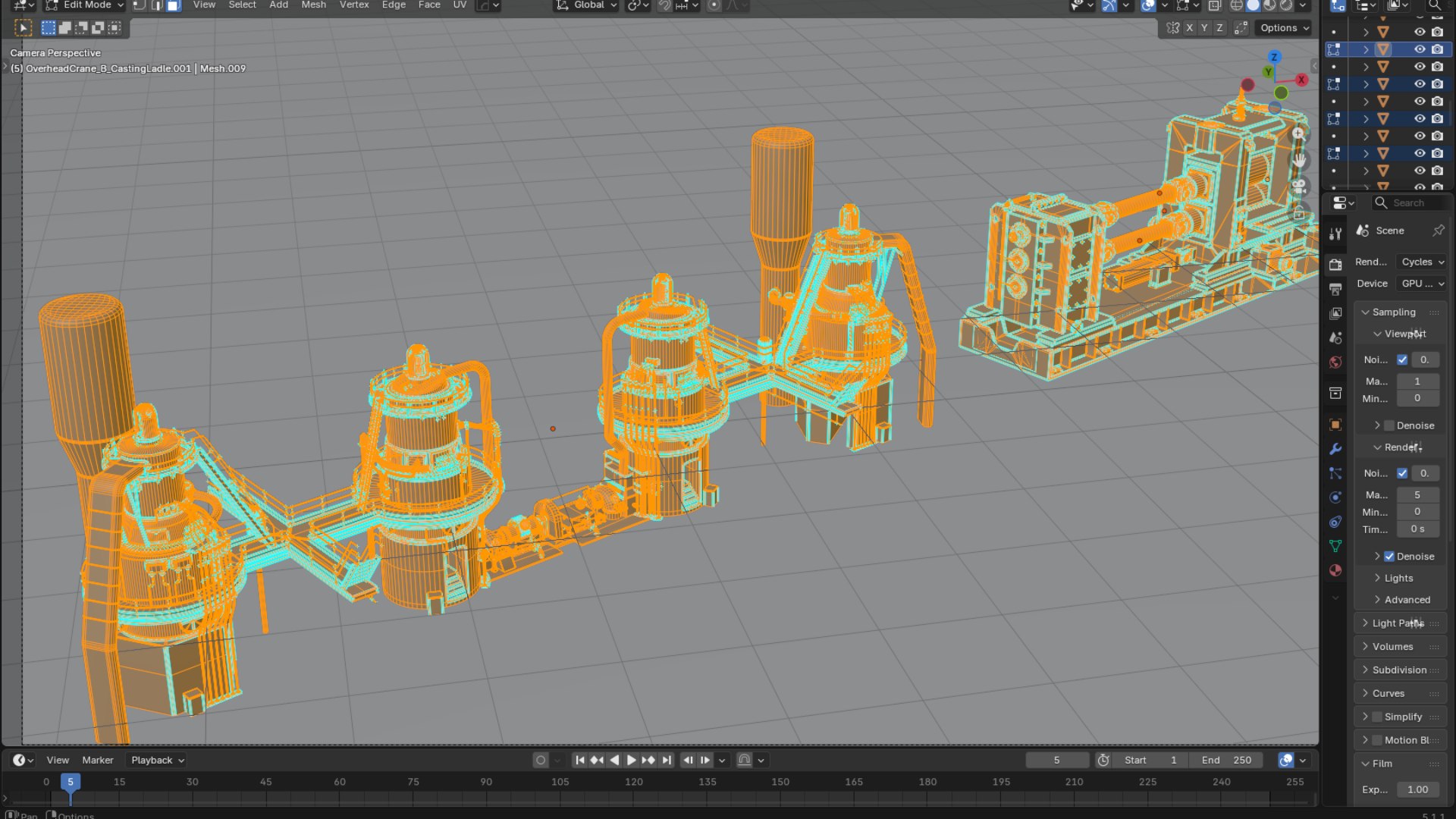
Task: Enable the Simplify checkbox
Action: (x=1377, y=717)
